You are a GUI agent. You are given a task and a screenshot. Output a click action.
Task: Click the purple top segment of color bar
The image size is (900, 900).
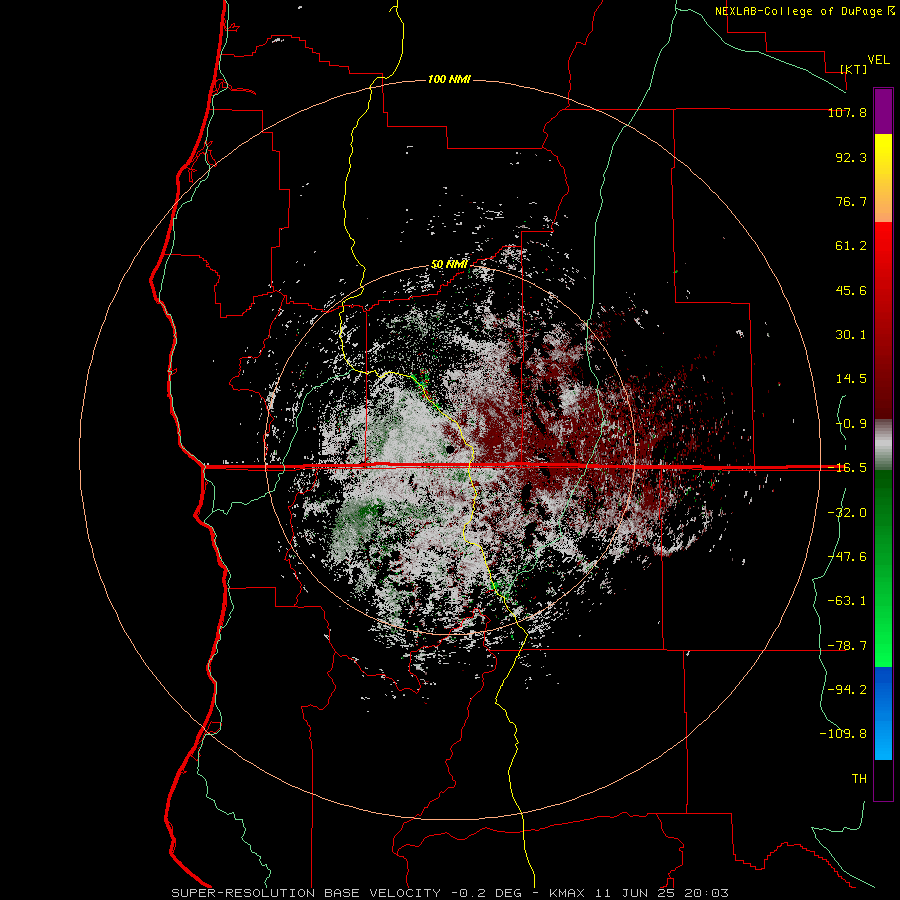(x=883, y=111)
